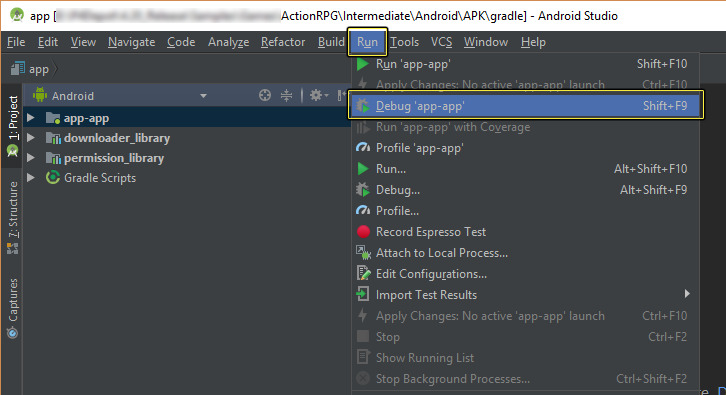Open the Project panel gear settings

point(319,95)
